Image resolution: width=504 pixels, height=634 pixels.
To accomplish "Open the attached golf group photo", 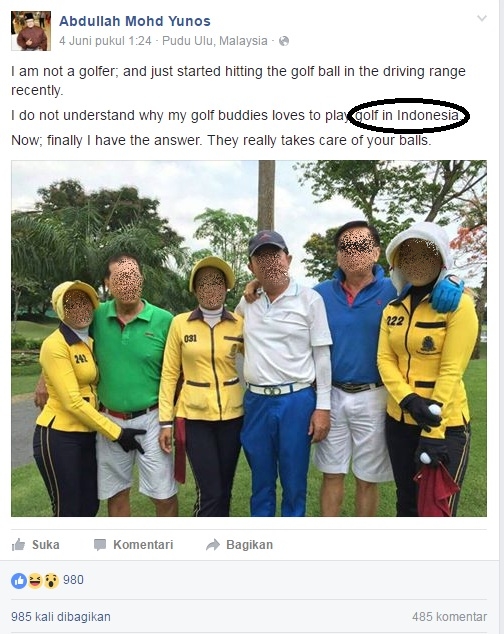I will click(x=249, y=338).
